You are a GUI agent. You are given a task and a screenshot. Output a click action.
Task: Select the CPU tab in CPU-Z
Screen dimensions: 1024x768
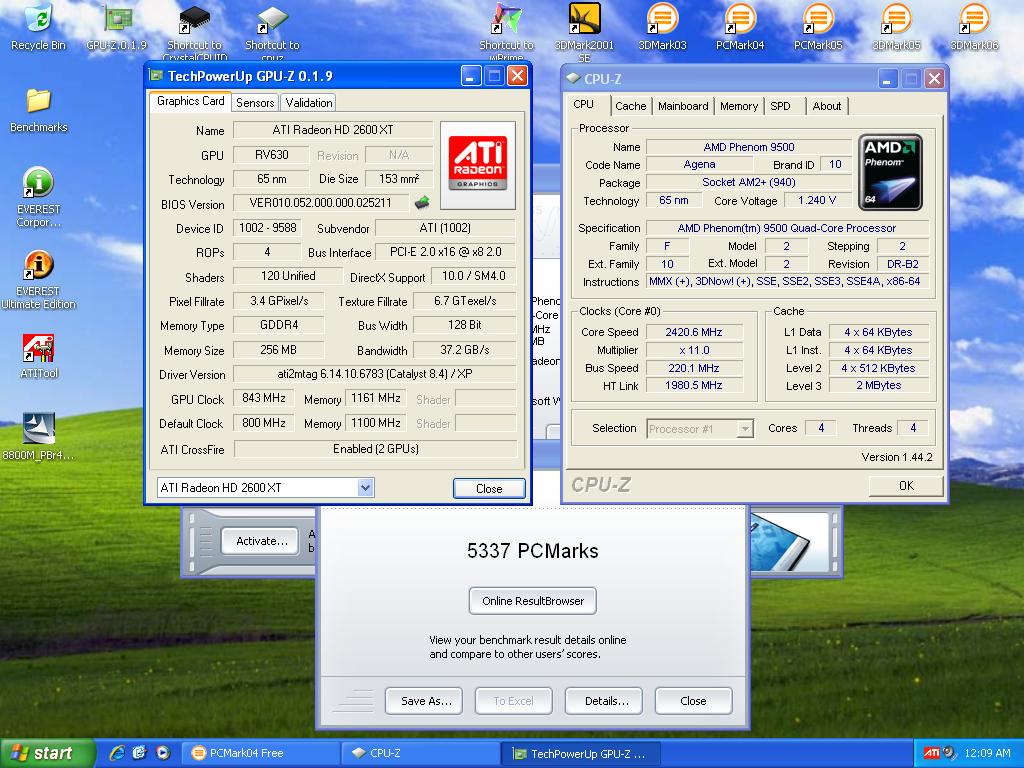click(x=584, y=104)
